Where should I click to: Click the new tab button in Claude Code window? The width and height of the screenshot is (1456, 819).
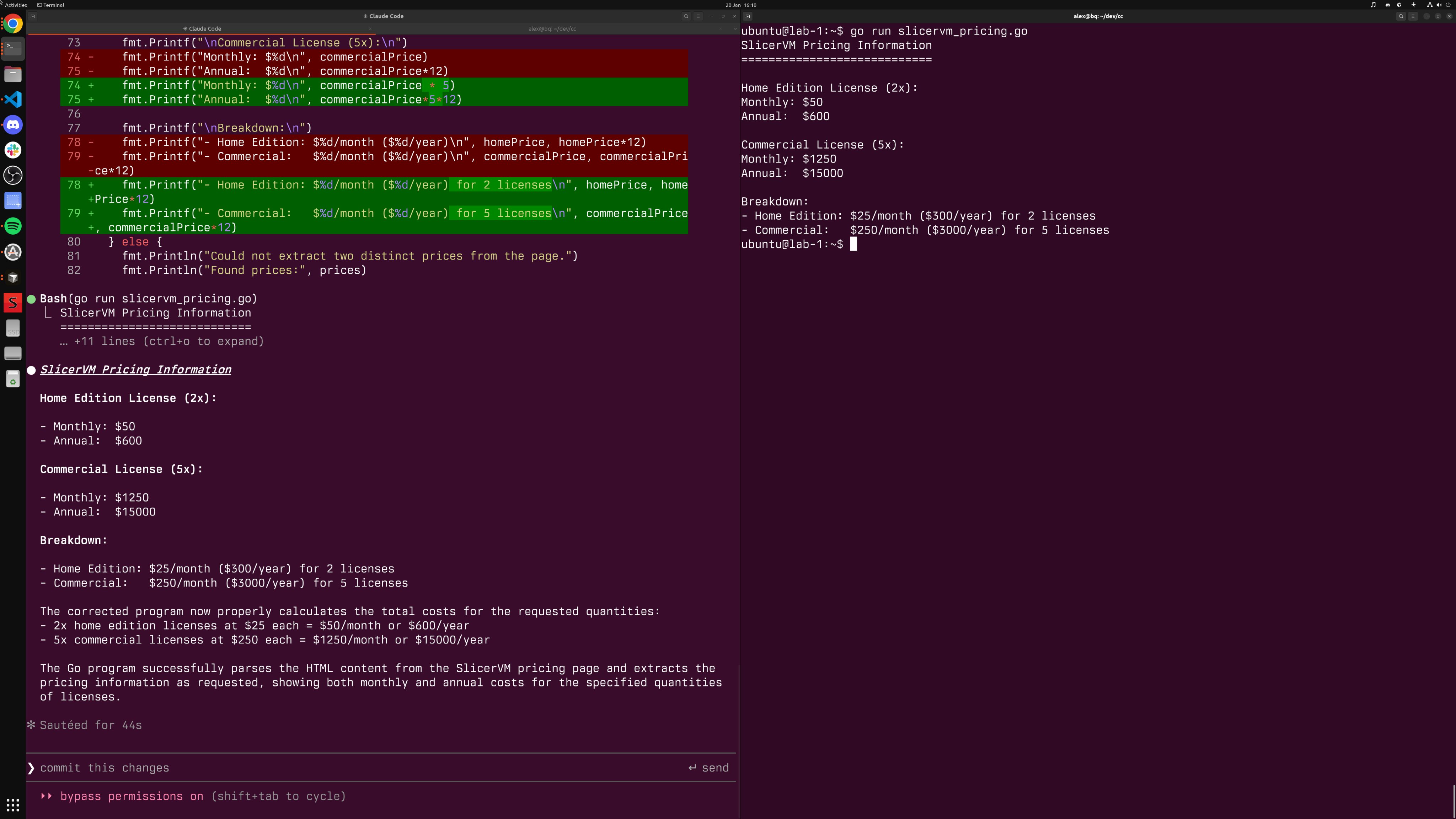tap(33, 16)
